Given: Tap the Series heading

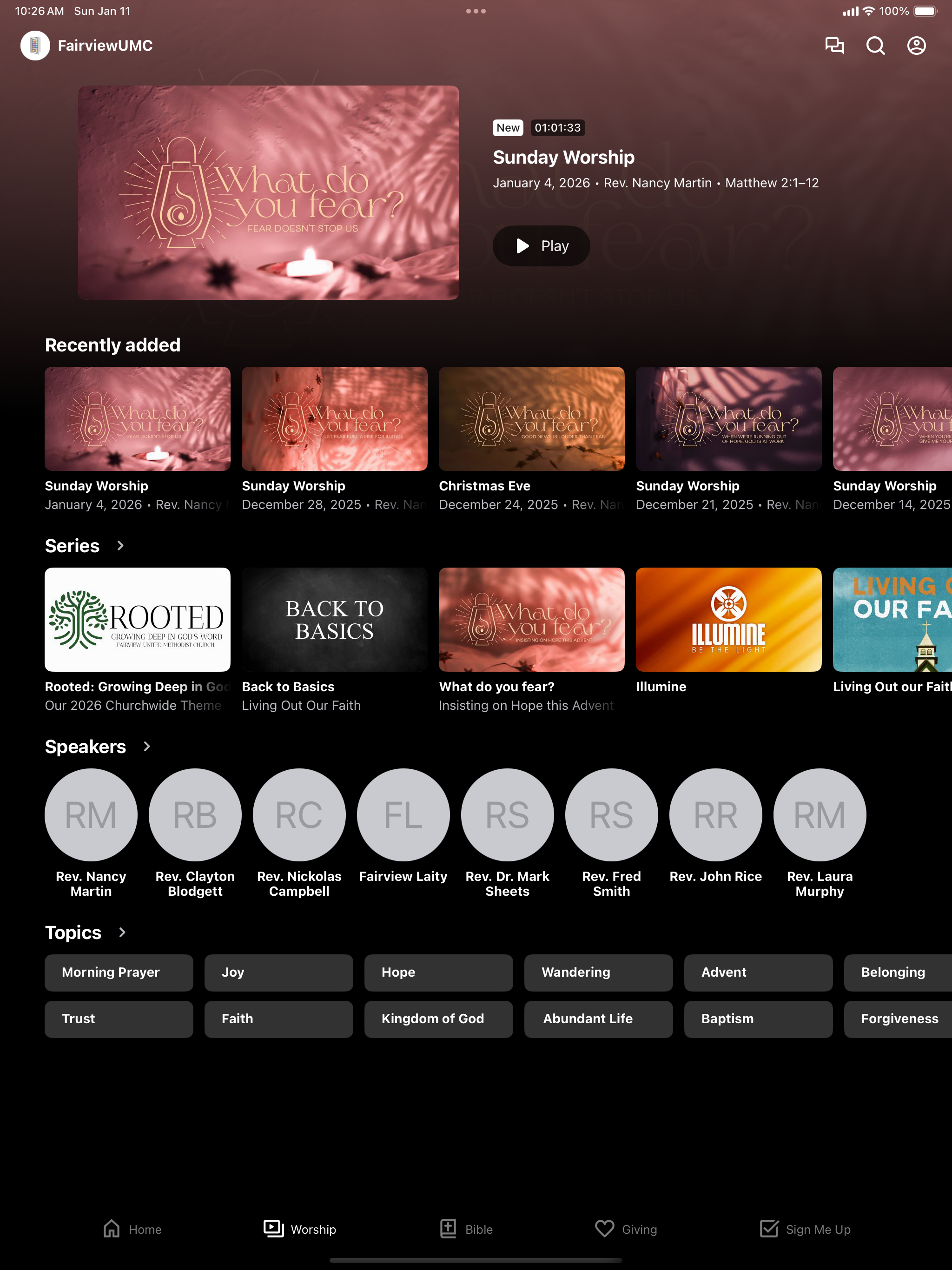Looking at the screenshot, I should pos(73,545).
